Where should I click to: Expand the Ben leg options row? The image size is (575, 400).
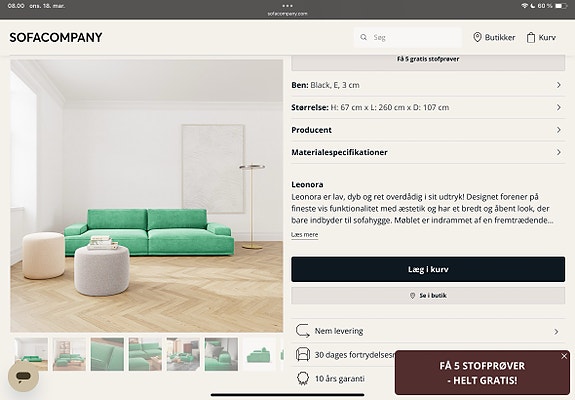428,85
